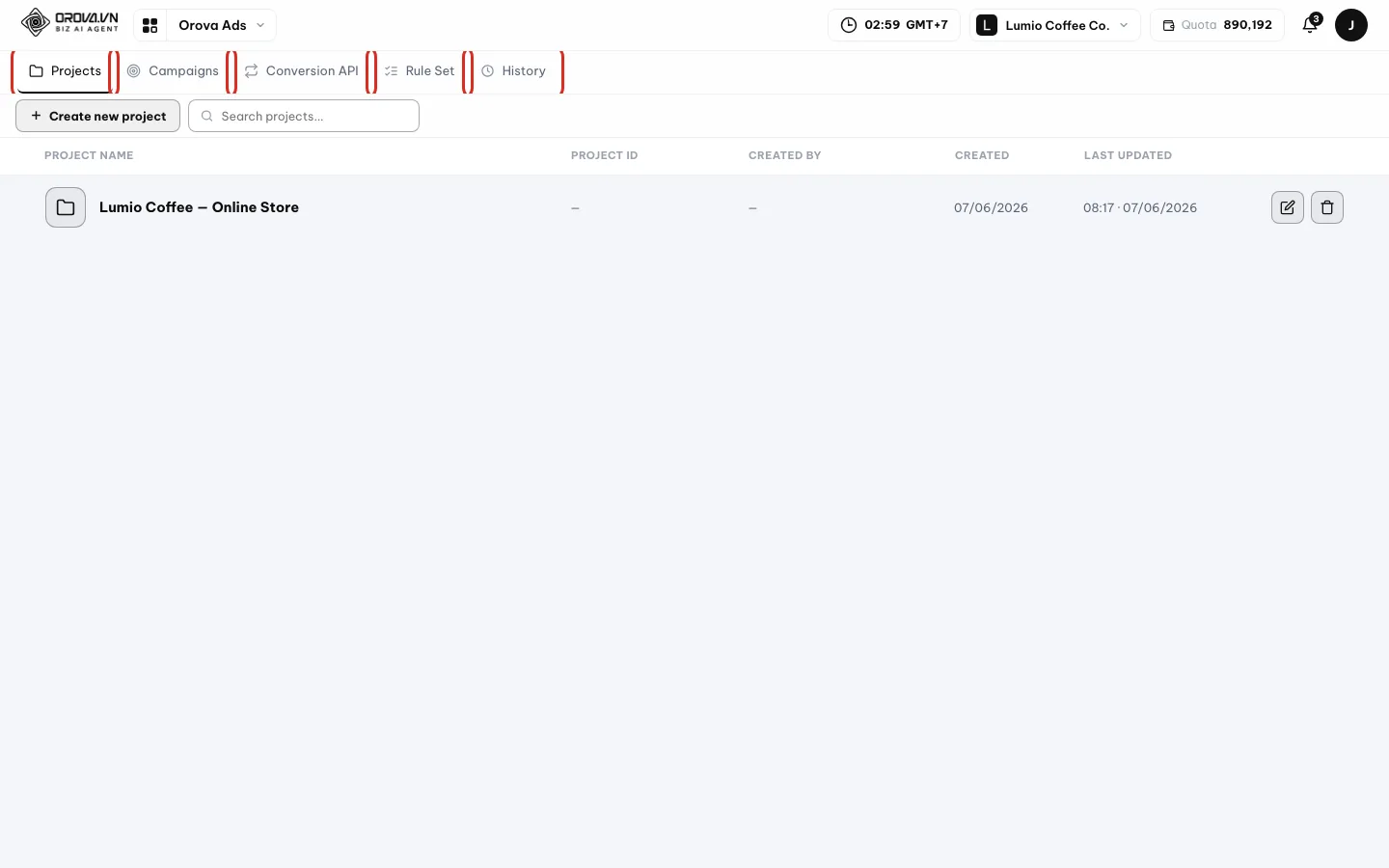Expand the Orova Ads dropdown
This screenshot has width=1389, height=868.
pyautogui.click(x=221, y=25)
